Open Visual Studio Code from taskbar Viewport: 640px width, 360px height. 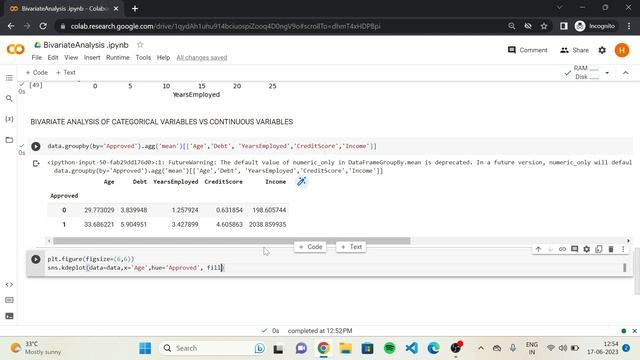pyautogui.click(x=411, y=348)
